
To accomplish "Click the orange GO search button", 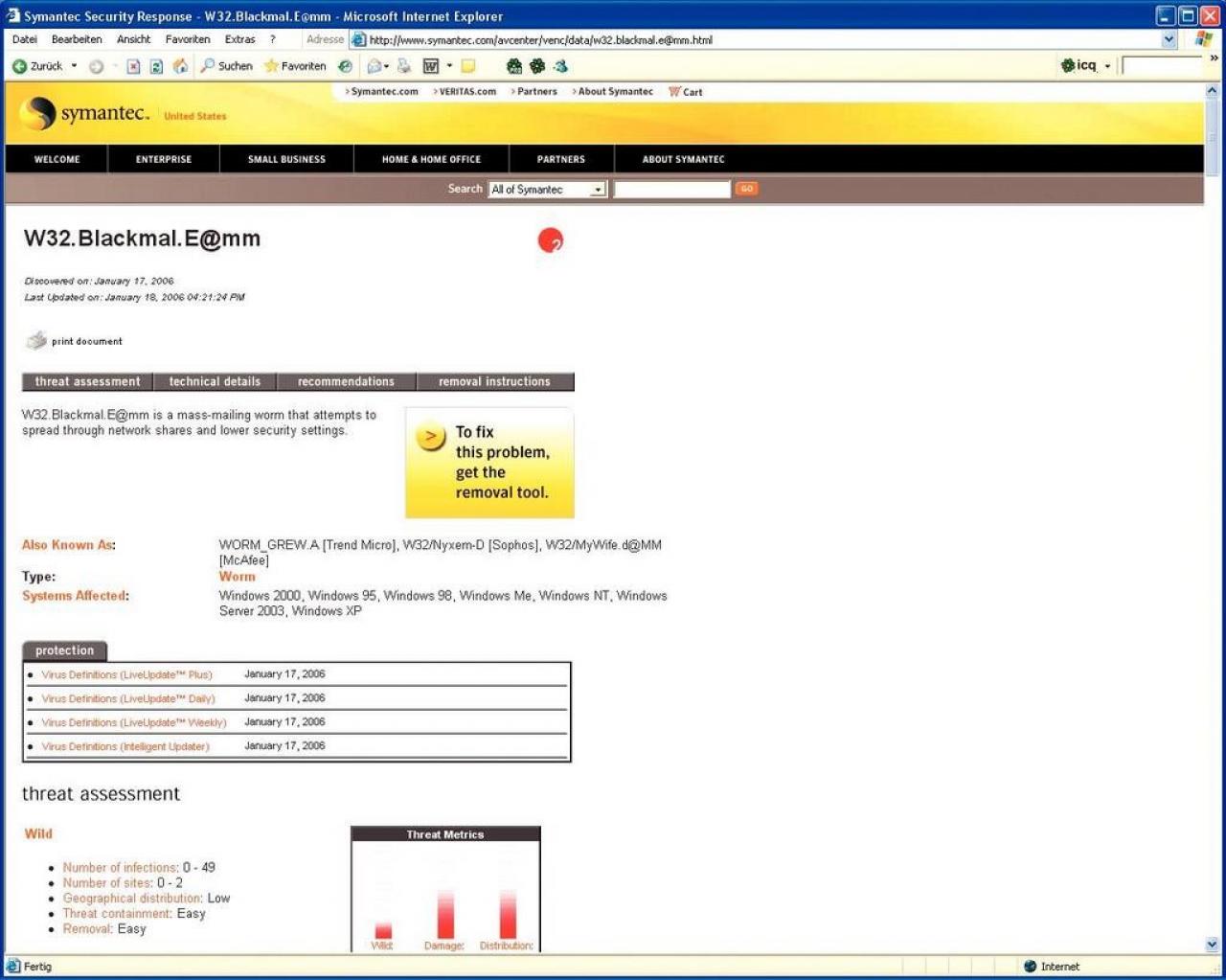I will tap(746, 189).
